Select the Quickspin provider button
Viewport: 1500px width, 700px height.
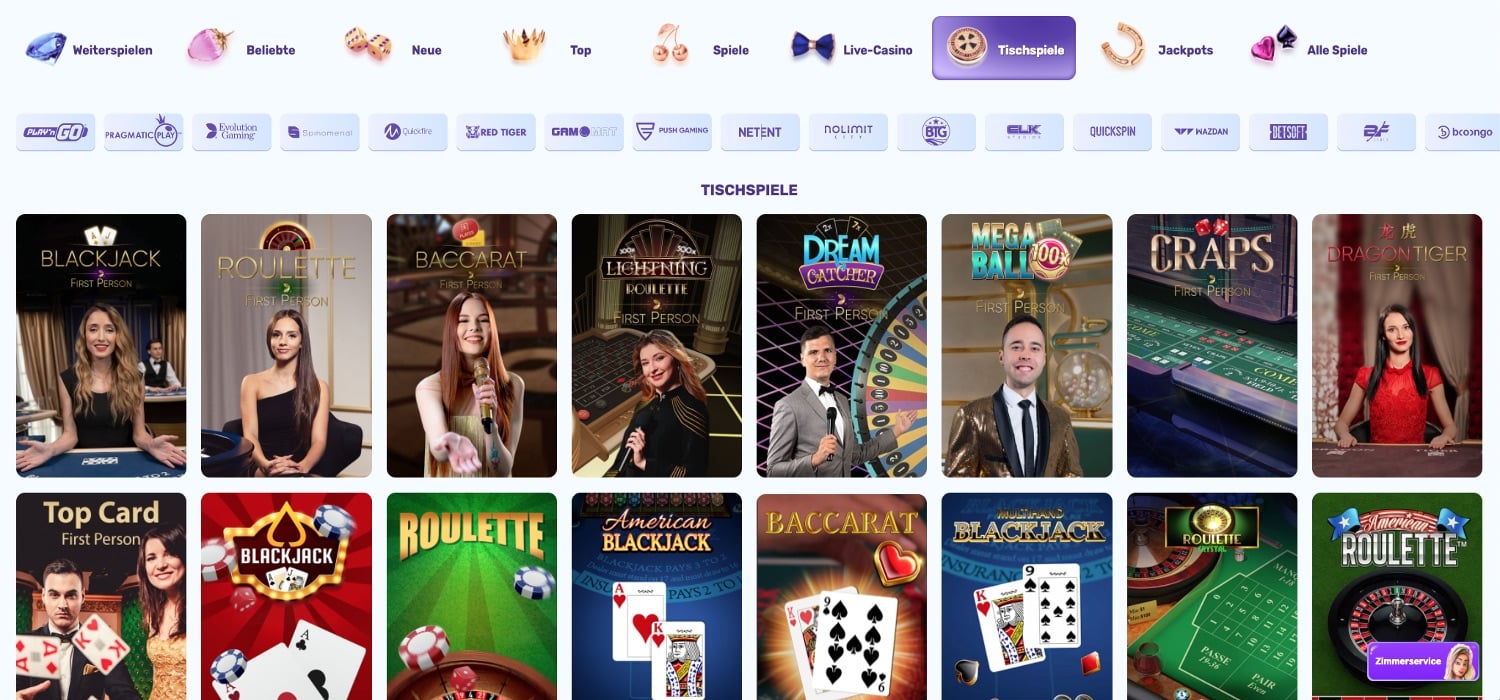1112,132
